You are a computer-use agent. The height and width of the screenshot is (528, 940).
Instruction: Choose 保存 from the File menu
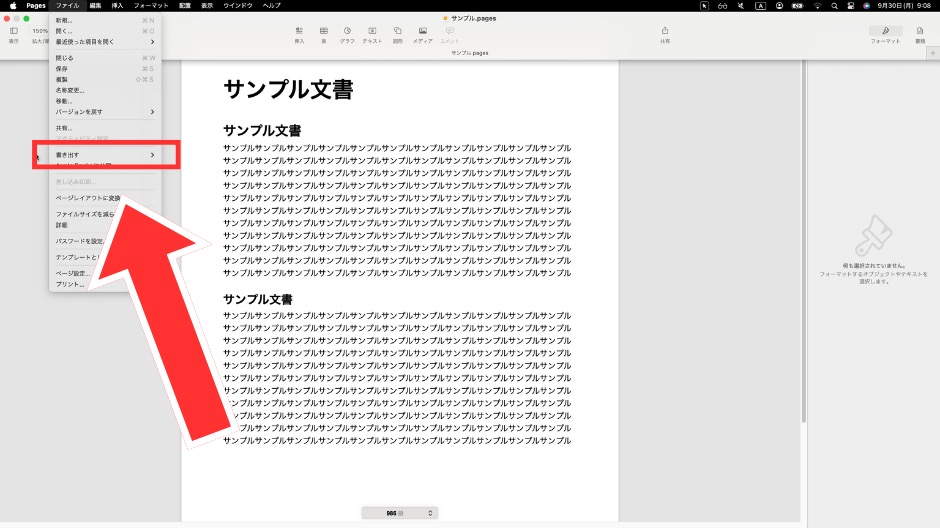click(105, 69)
